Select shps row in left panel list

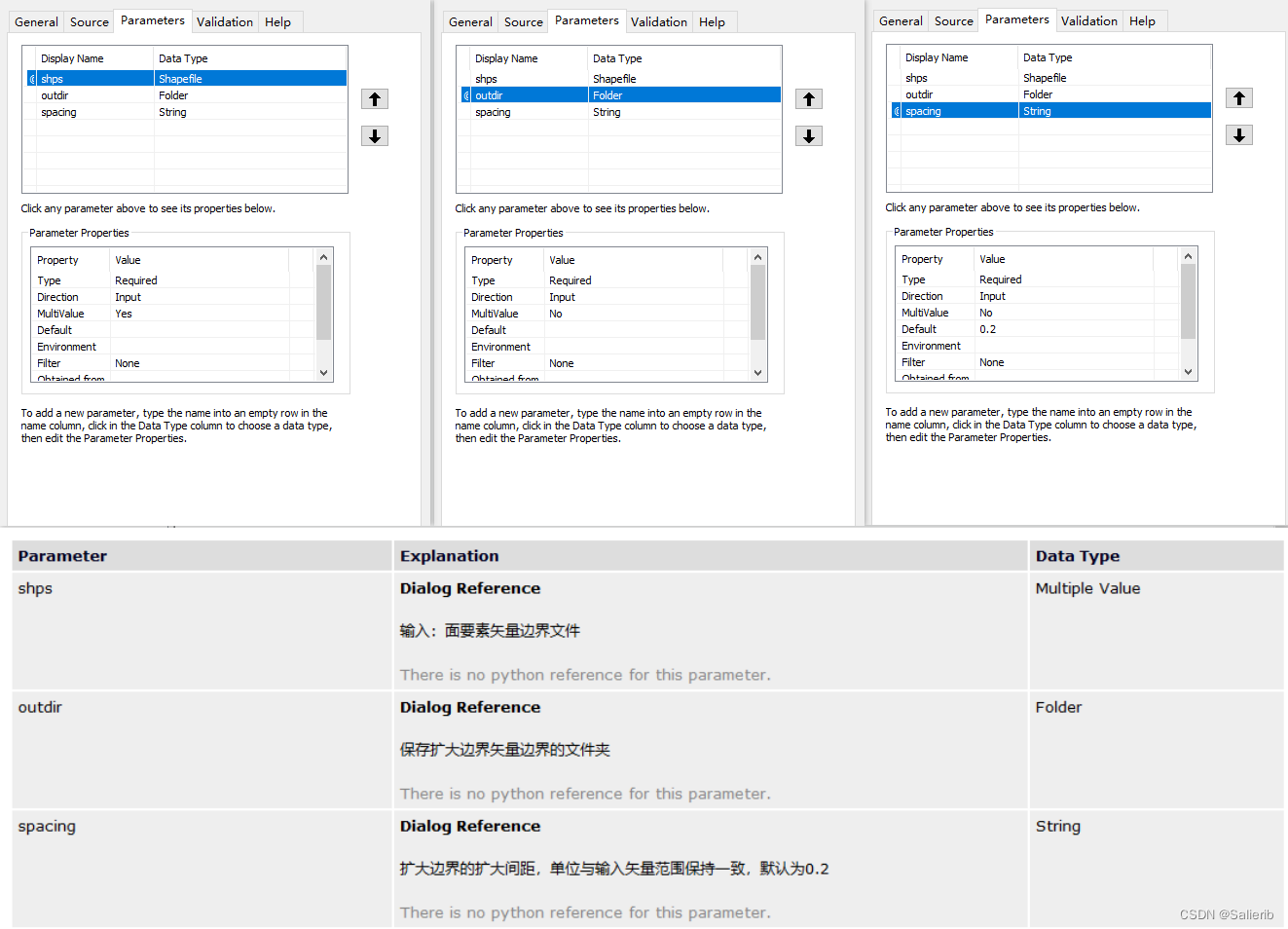(x=187, y=79)
